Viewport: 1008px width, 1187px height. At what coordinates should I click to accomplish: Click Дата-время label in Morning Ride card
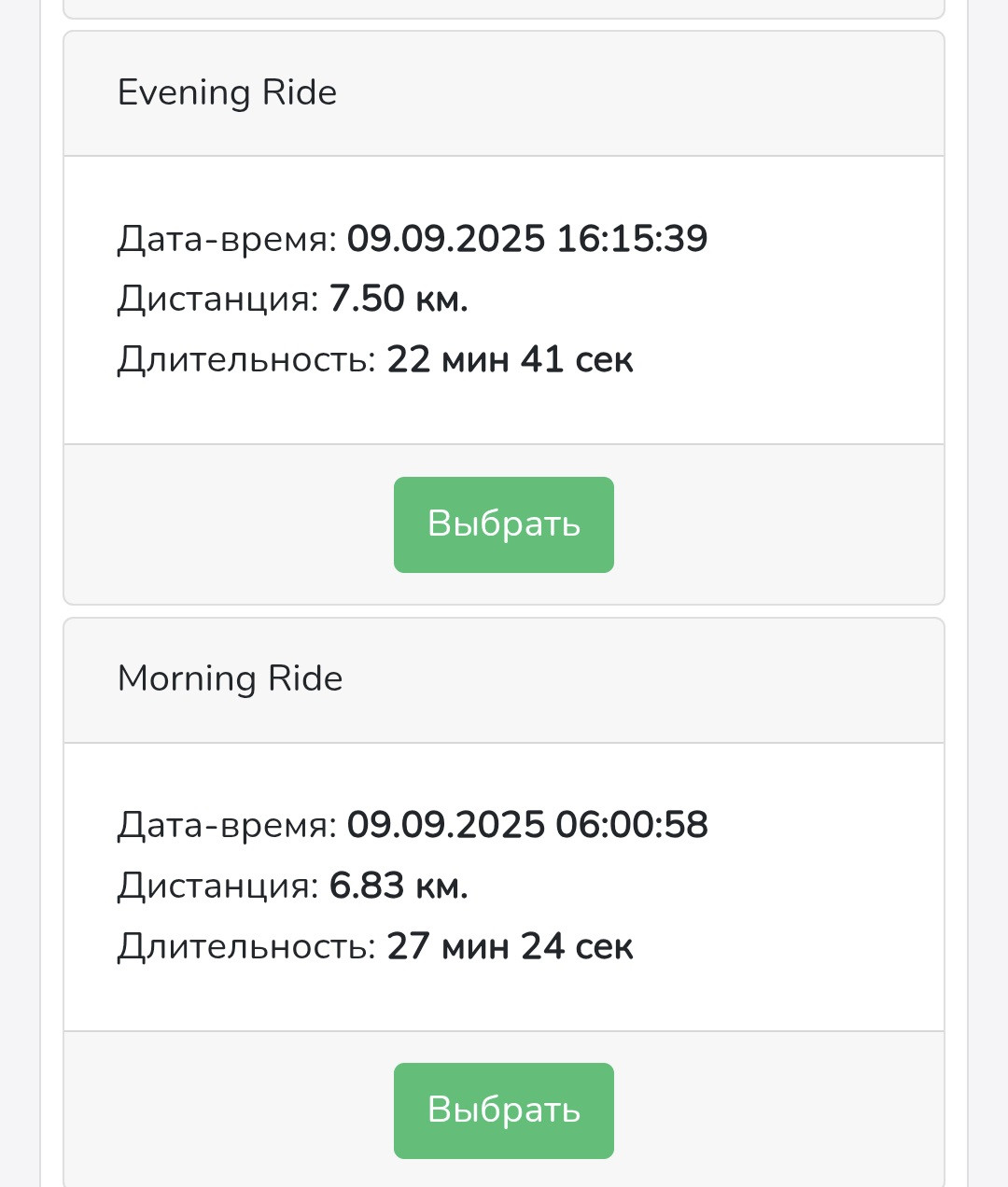click(227, 826)
